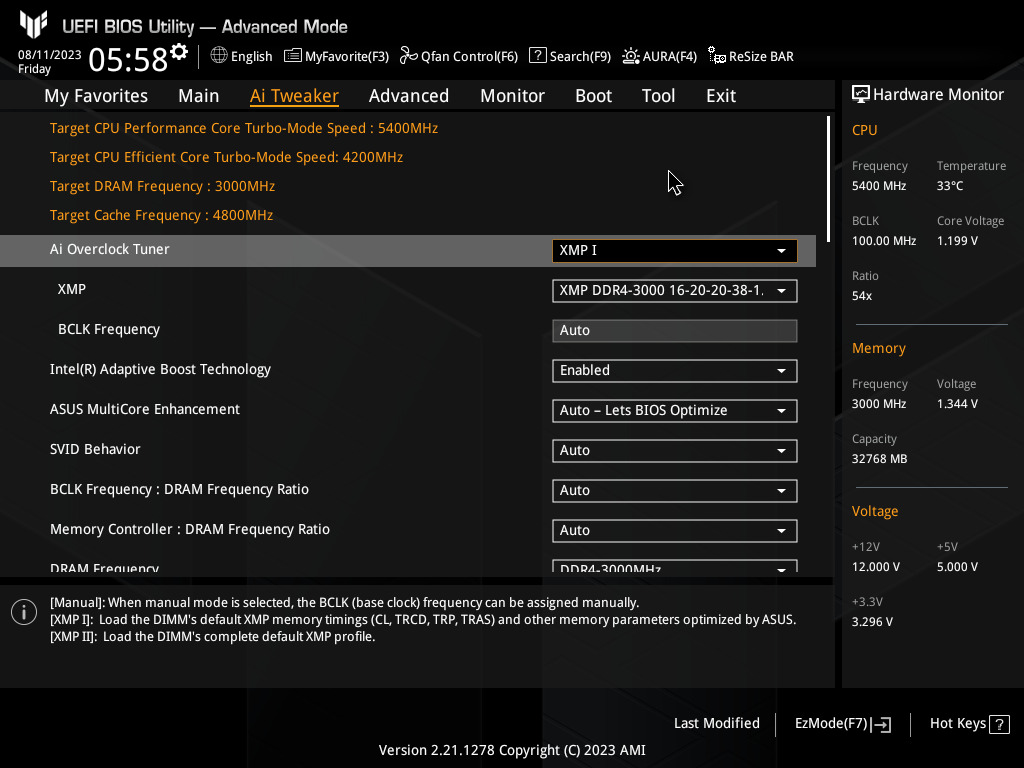Click the Hot Keys question mark icon

pyautogui.click(x=999, y=724)
